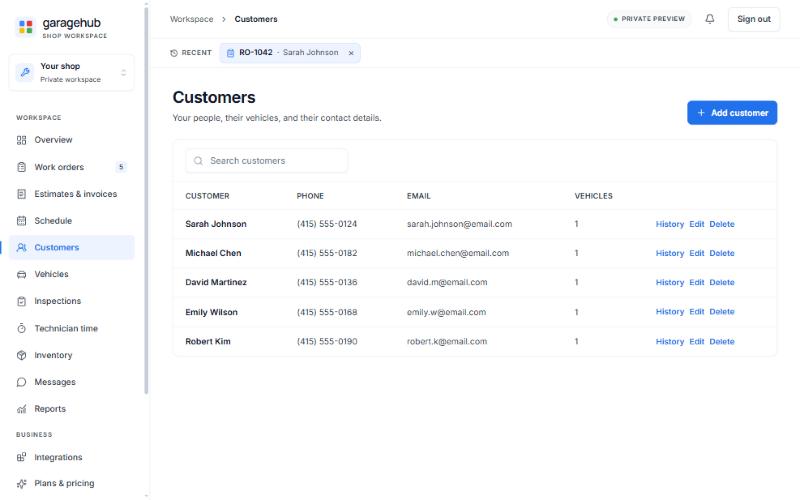The image size is (800, 500).
Task: Close the RO-1042 Sarah Johnson recent chip
Action: pos(351,53)
